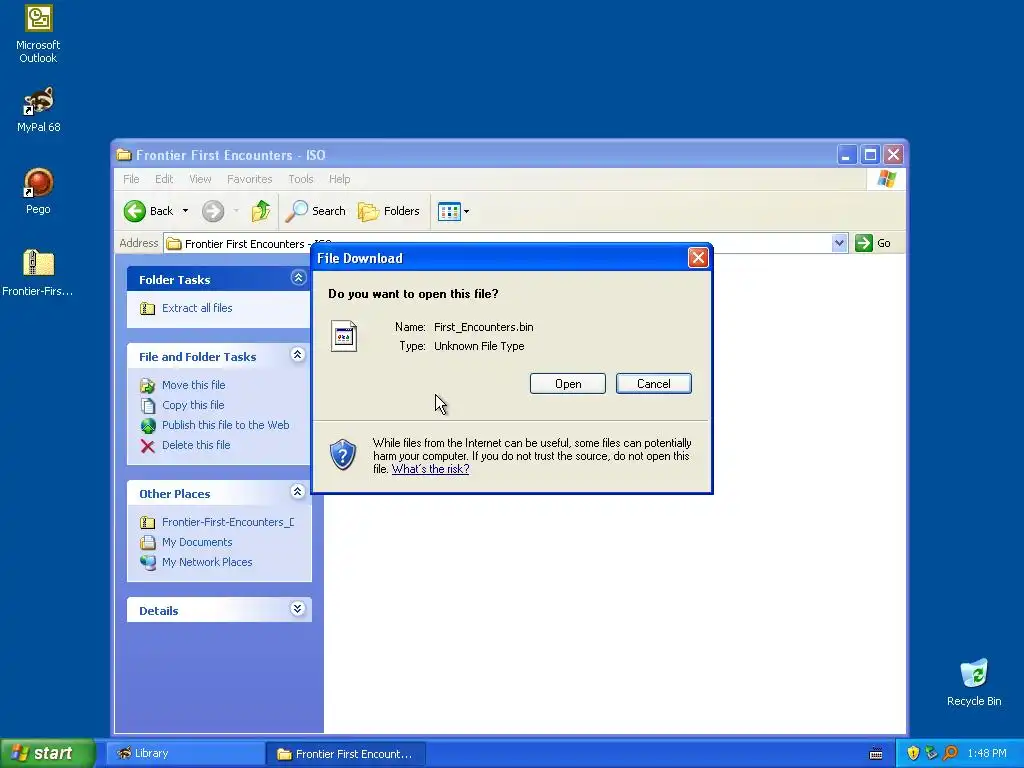Click the blue shield question icon
The image size is (1024, 768).
(343, 454)
